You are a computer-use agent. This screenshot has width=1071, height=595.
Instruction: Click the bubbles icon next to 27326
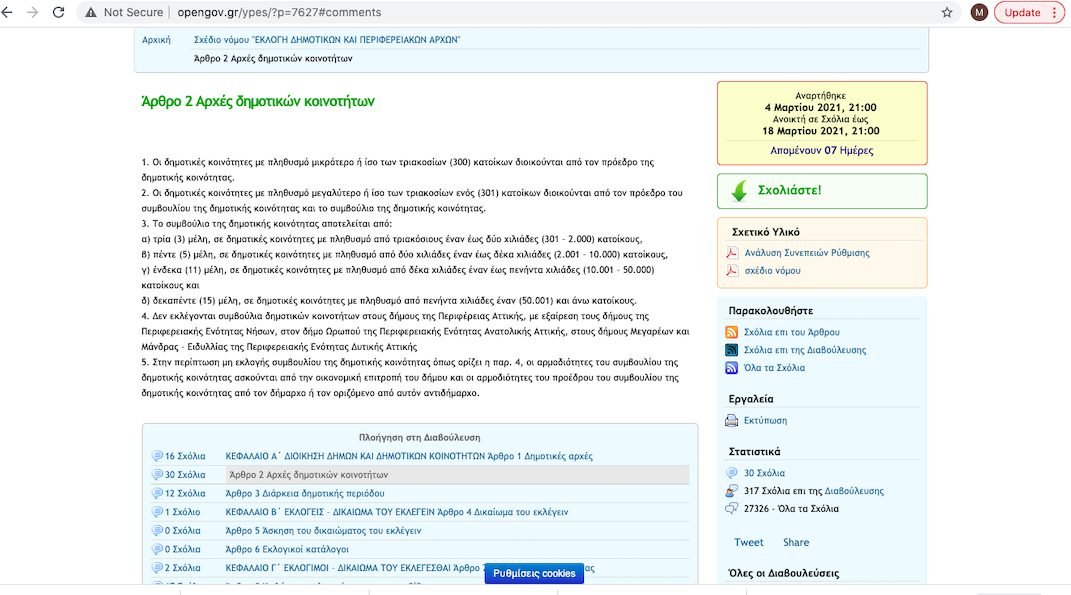click(732, 508)
